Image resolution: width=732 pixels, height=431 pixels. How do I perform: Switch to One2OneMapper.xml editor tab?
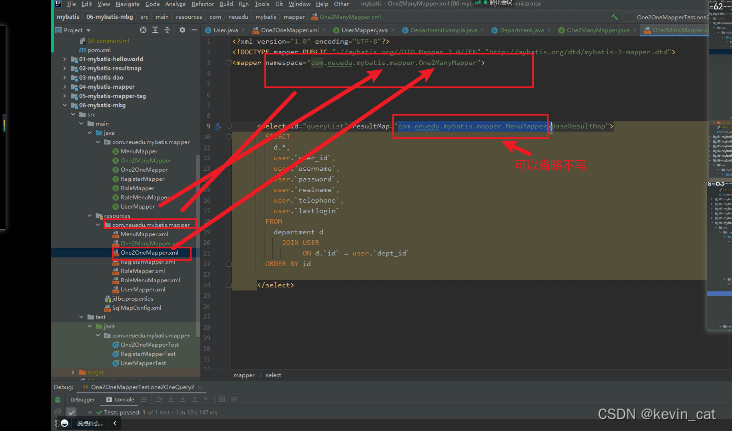(x=286, y=30)
